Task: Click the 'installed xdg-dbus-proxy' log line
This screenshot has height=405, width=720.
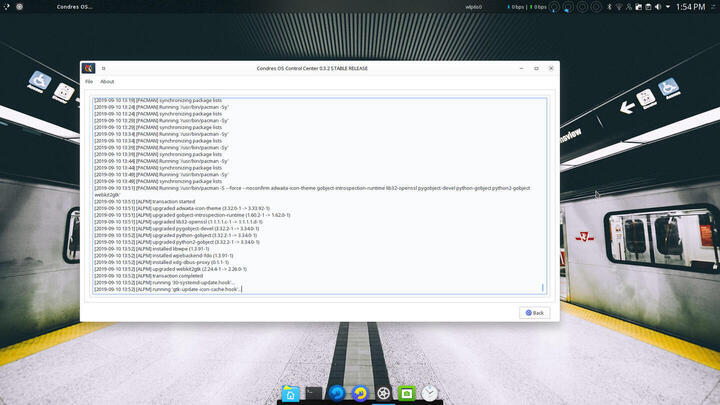Action: point(161,262)
